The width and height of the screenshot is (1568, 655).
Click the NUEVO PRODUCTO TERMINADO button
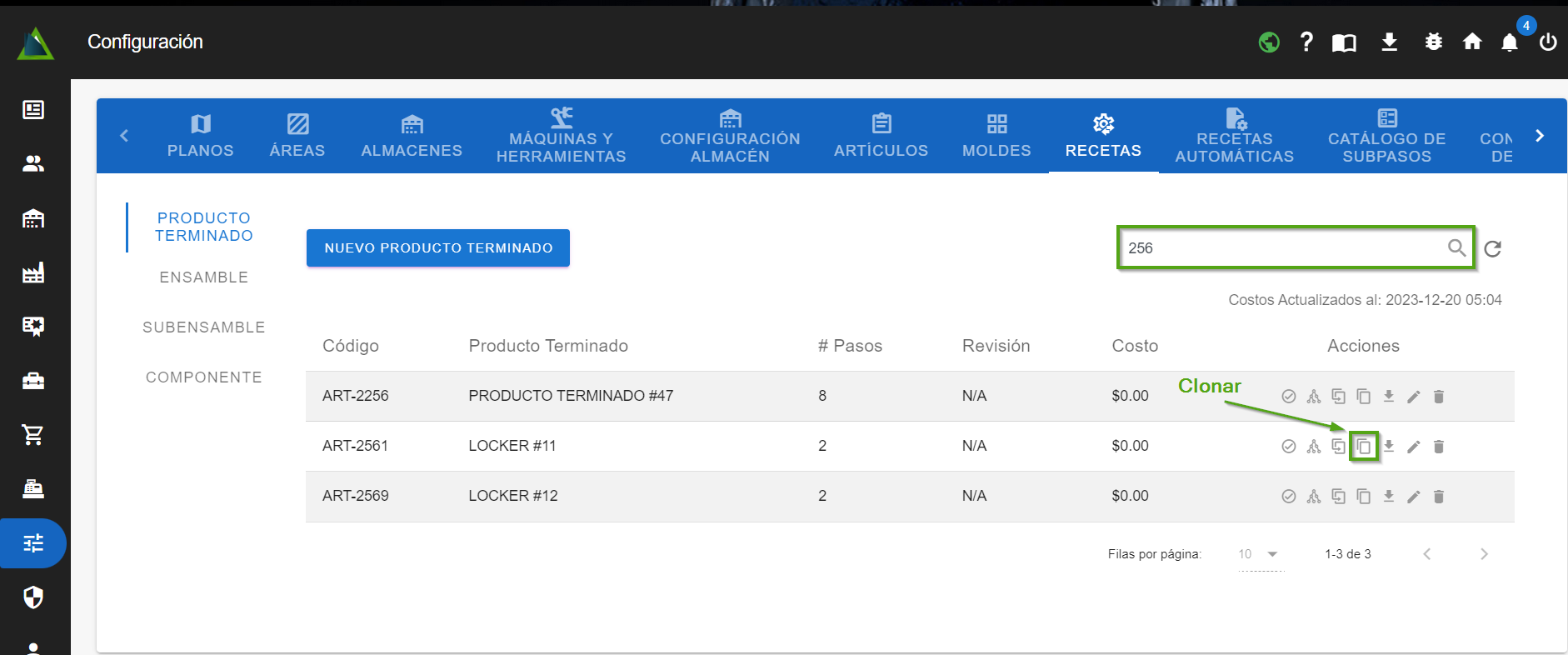(438, 248)
